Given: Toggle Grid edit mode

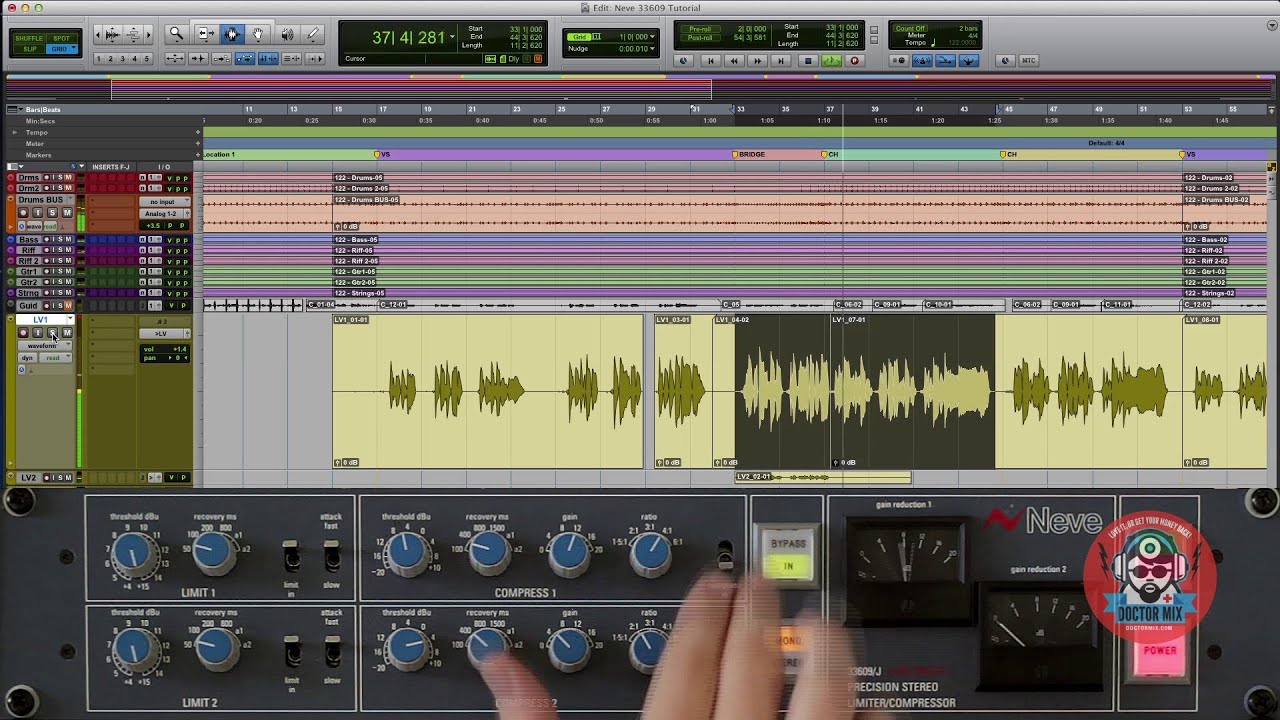Looking at the screenshot, I should click(x=61, y=48).
